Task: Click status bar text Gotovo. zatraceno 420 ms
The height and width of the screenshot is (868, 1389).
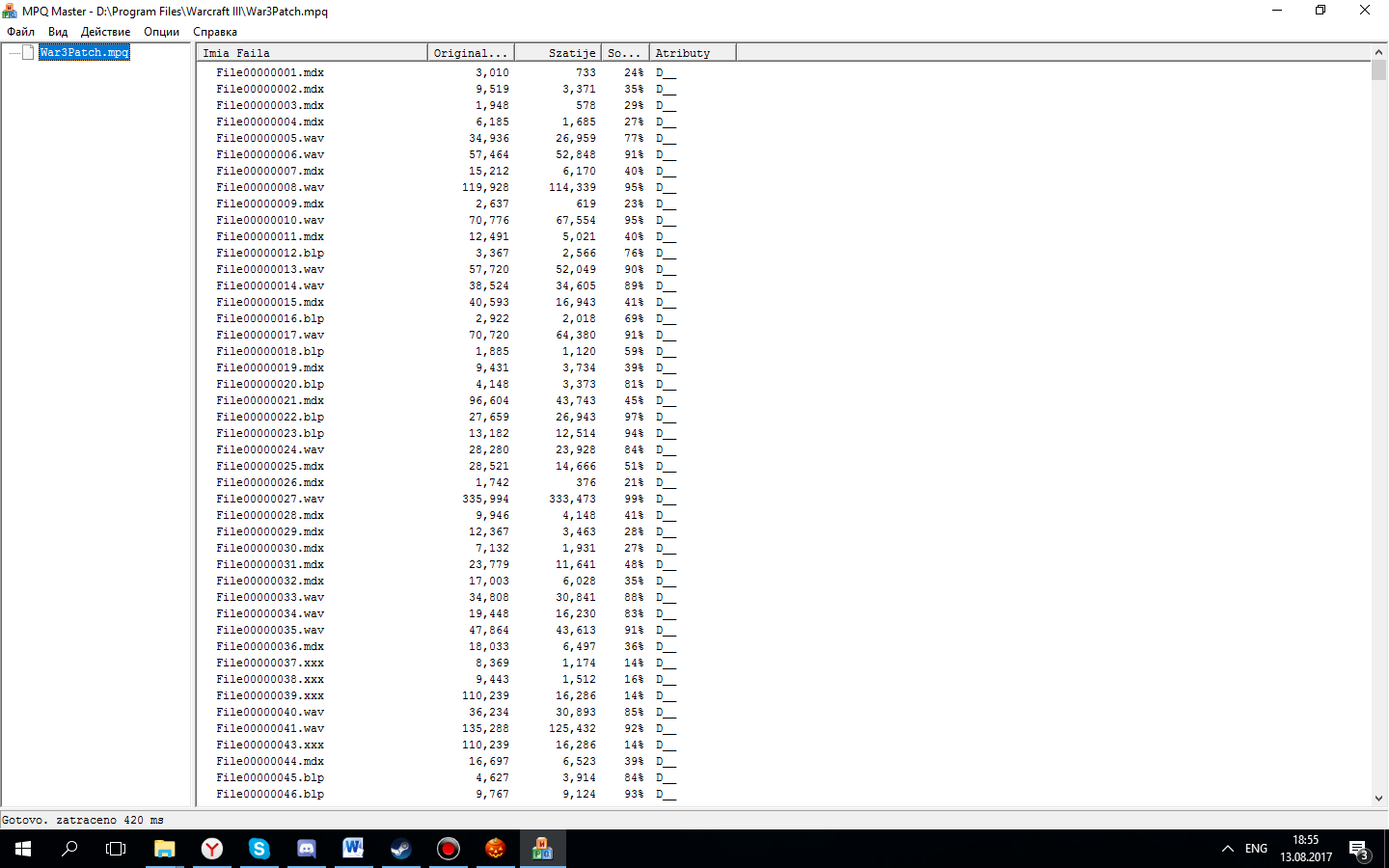Action: pyautogui.click(x=83, y=820)
